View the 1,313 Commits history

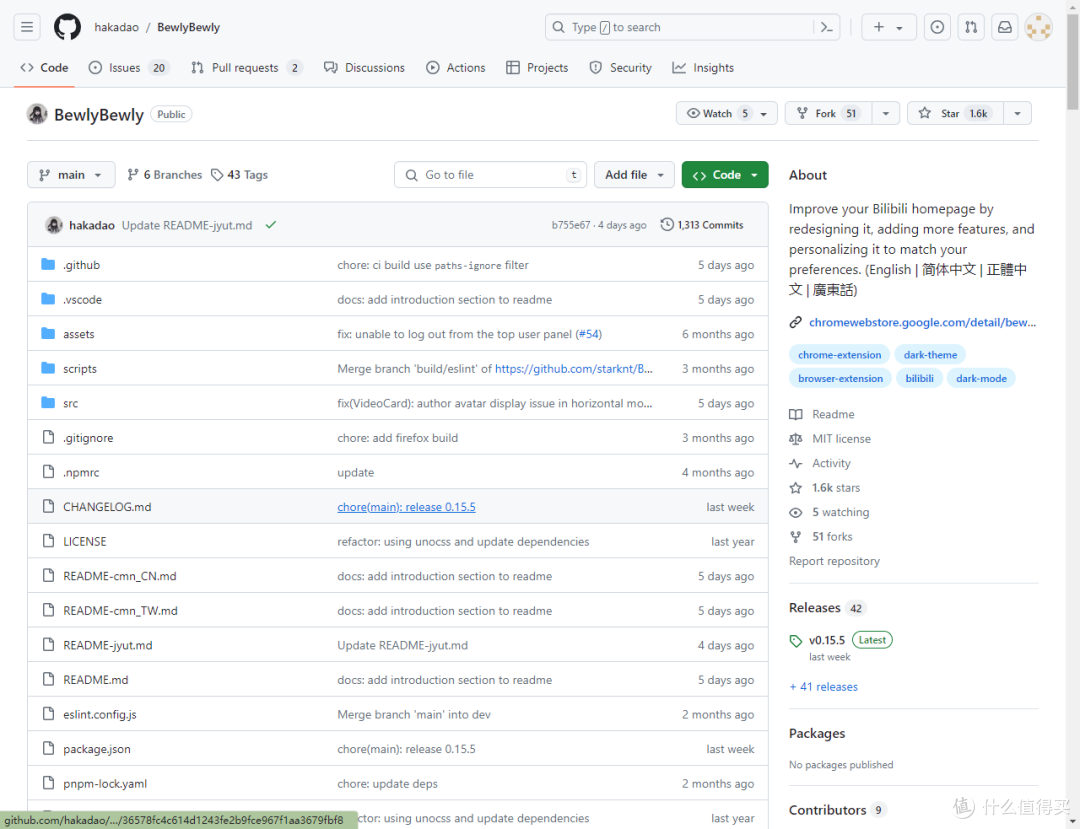click(x=702, y=225)
